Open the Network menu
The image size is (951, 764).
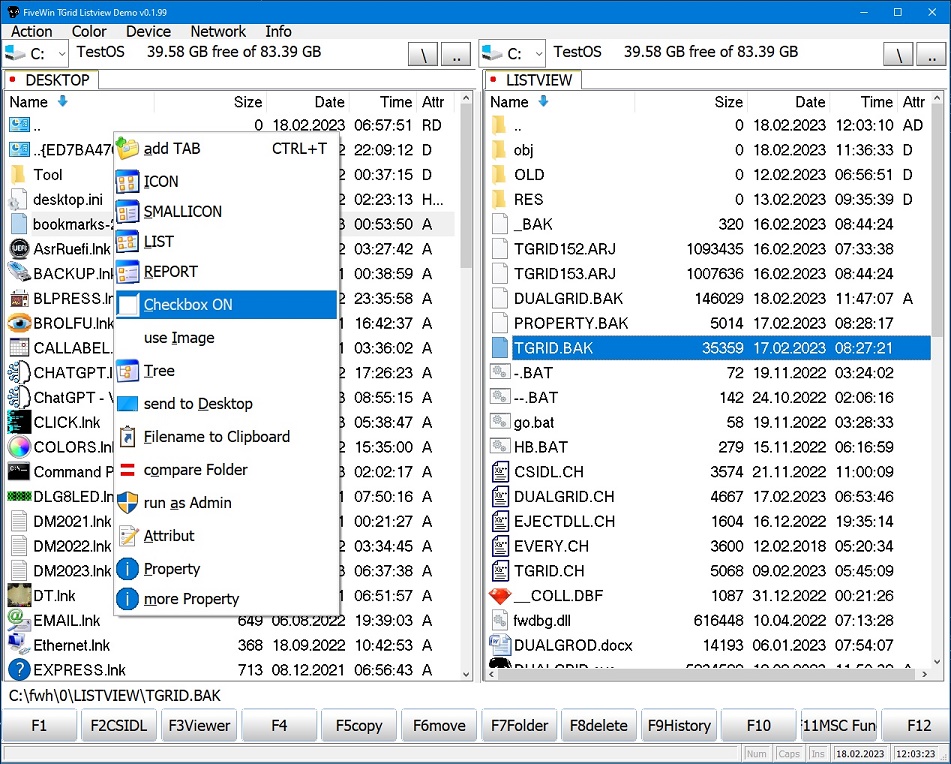[x=217, y=31]
